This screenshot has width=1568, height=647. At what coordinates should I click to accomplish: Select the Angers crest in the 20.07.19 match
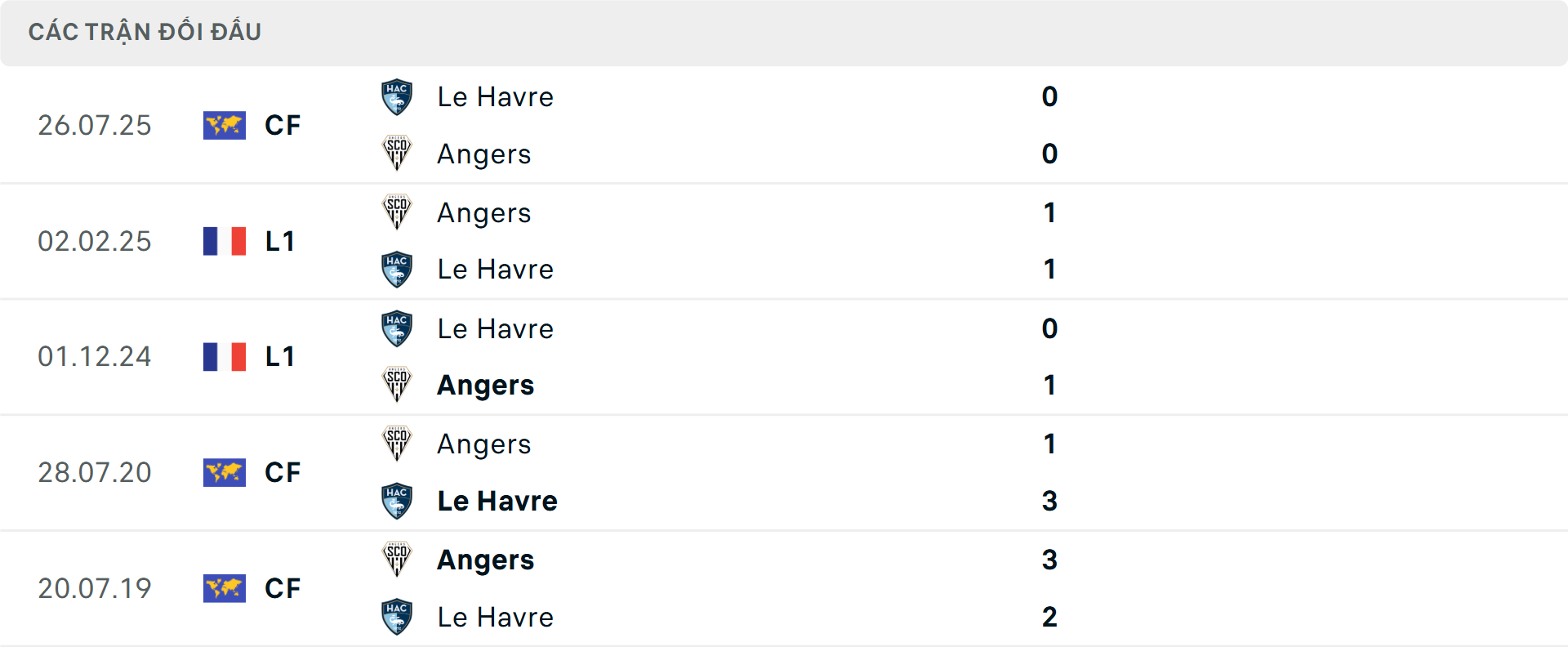coord(397,560)
